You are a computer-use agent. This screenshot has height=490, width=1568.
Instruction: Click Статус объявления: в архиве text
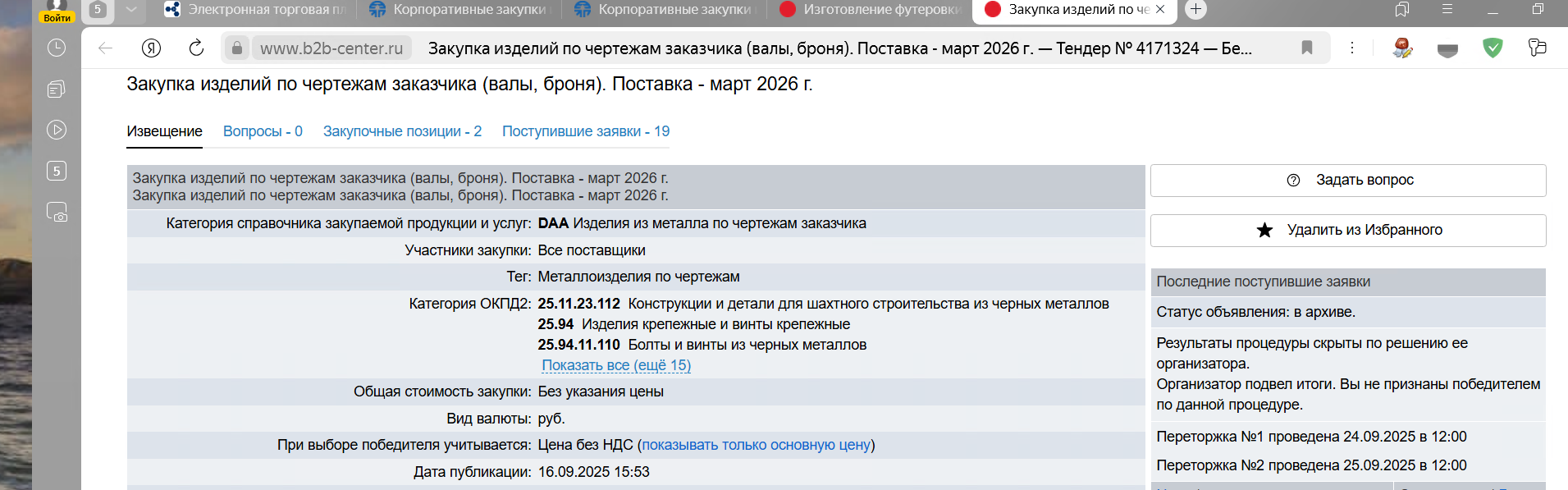click(1255, 312)
